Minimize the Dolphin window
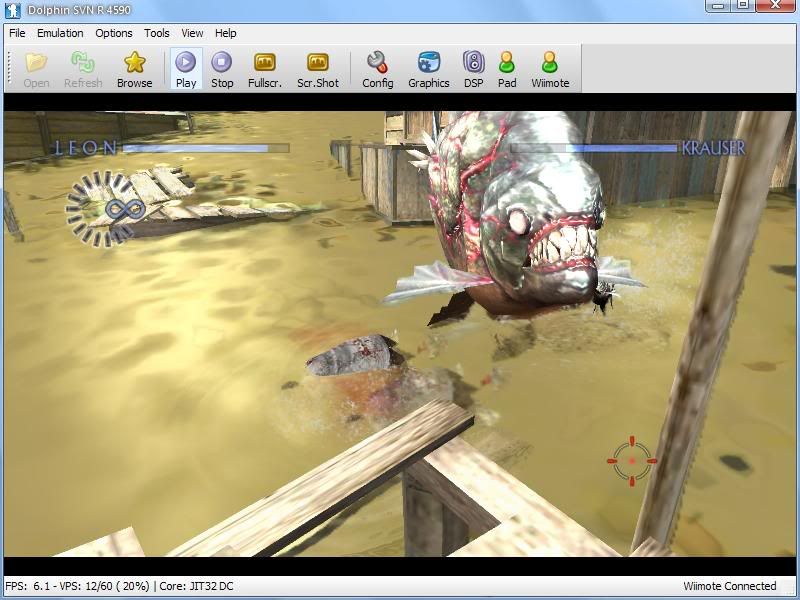Image resolution: width=800 pixels, height=600 pixels. pos(718,5)
